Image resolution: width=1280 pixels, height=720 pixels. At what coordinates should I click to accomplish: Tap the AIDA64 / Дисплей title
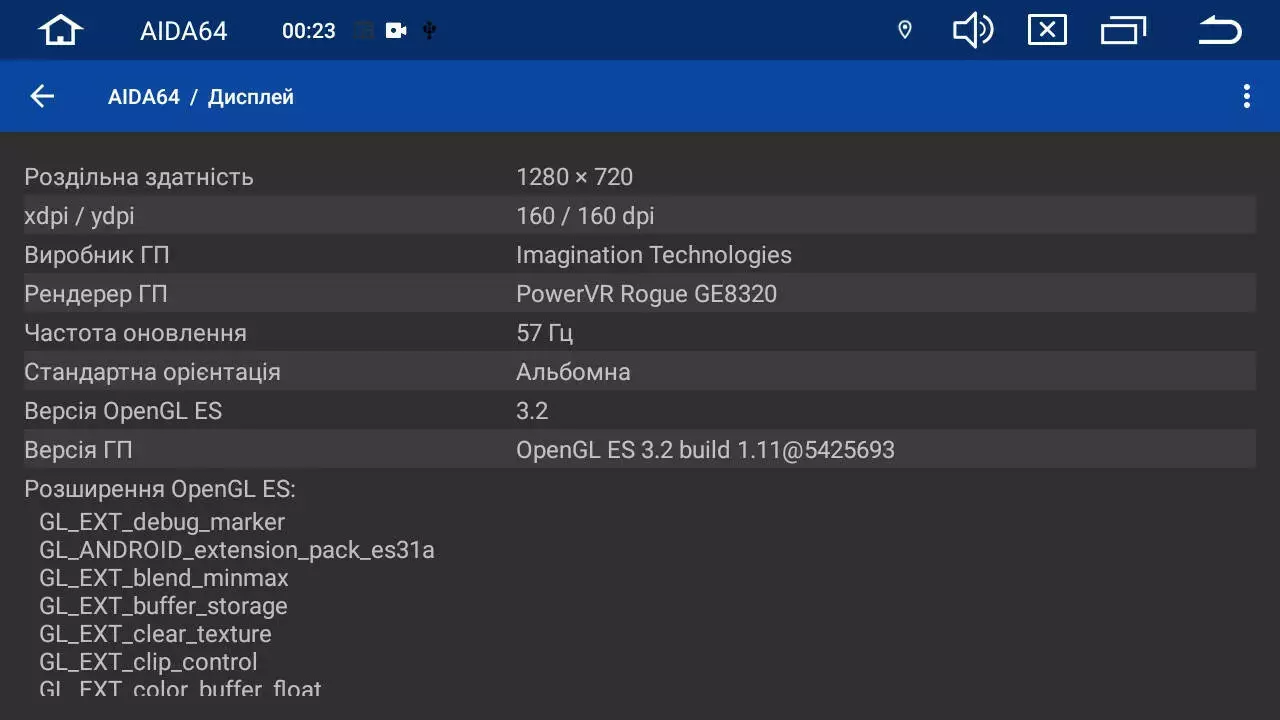click(201, 97)
